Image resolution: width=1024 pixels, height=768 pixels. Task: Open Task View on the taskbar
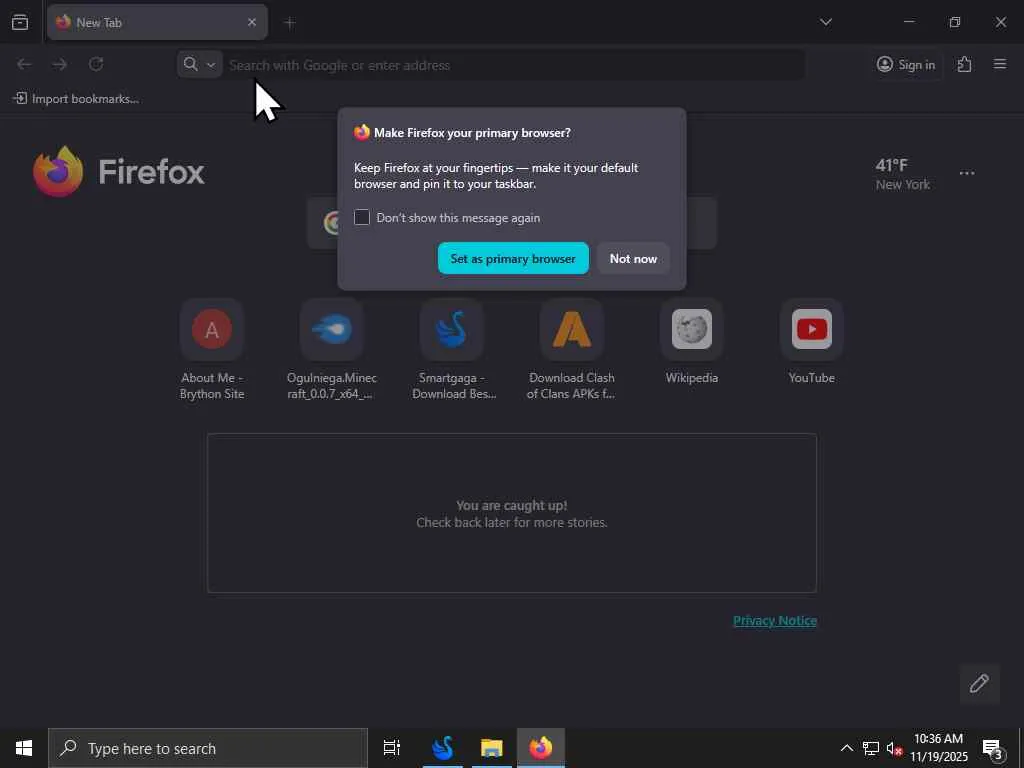pos(392,748)
